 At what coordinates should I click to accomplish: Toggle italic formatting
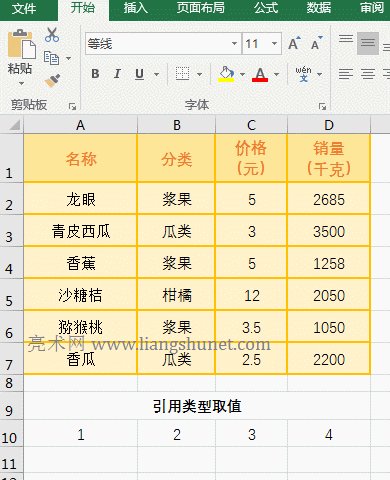117,74
